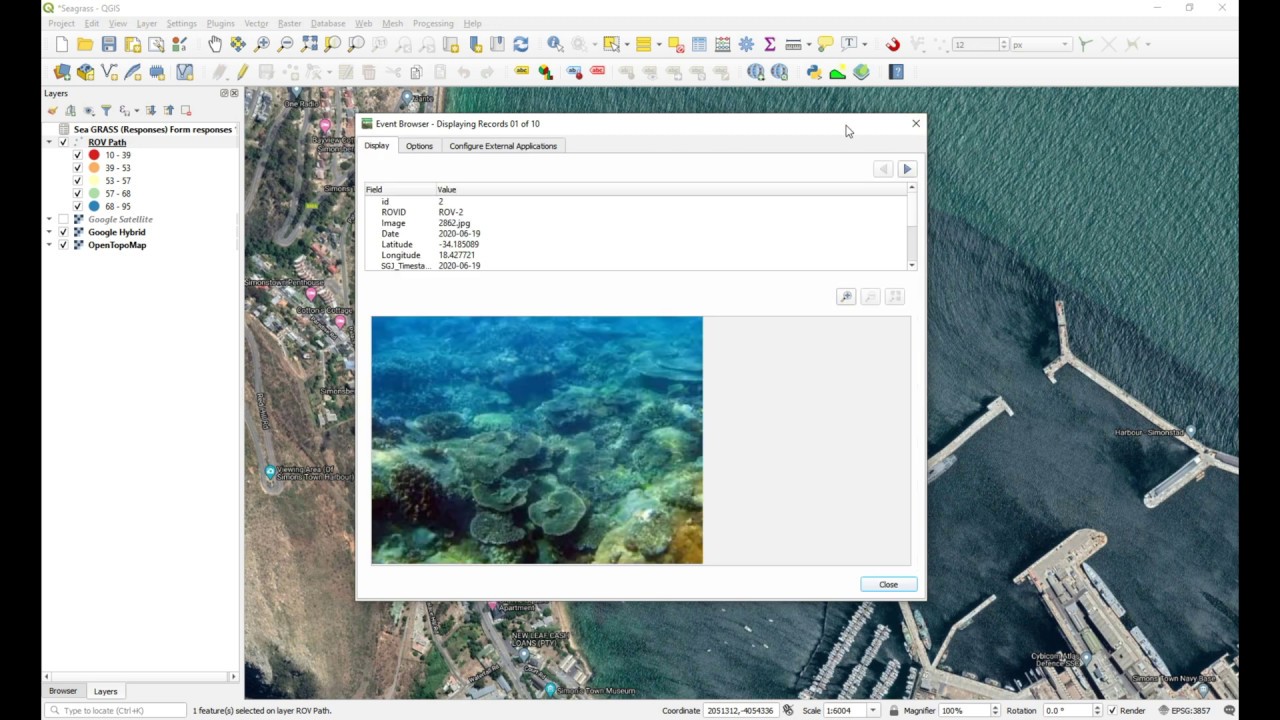Toggle editing with the pencil icon
Image resolution: width=1280 pixels, height=720 pixels.
[x=242, y=72]
